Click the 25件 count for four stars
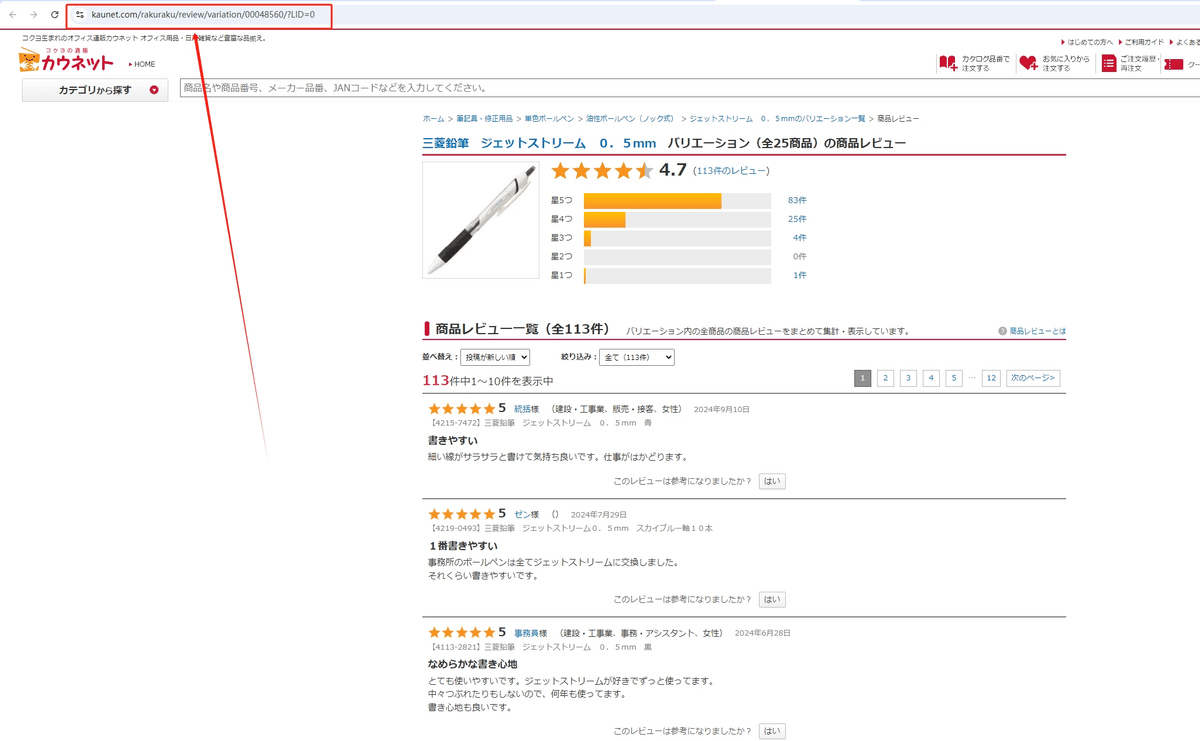 pyautogui.click(x=797, y=219)
